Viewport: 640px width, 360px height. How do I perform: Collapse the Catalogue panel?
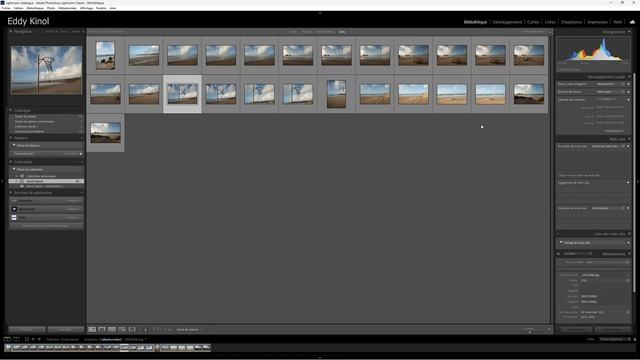coord(11,110)
